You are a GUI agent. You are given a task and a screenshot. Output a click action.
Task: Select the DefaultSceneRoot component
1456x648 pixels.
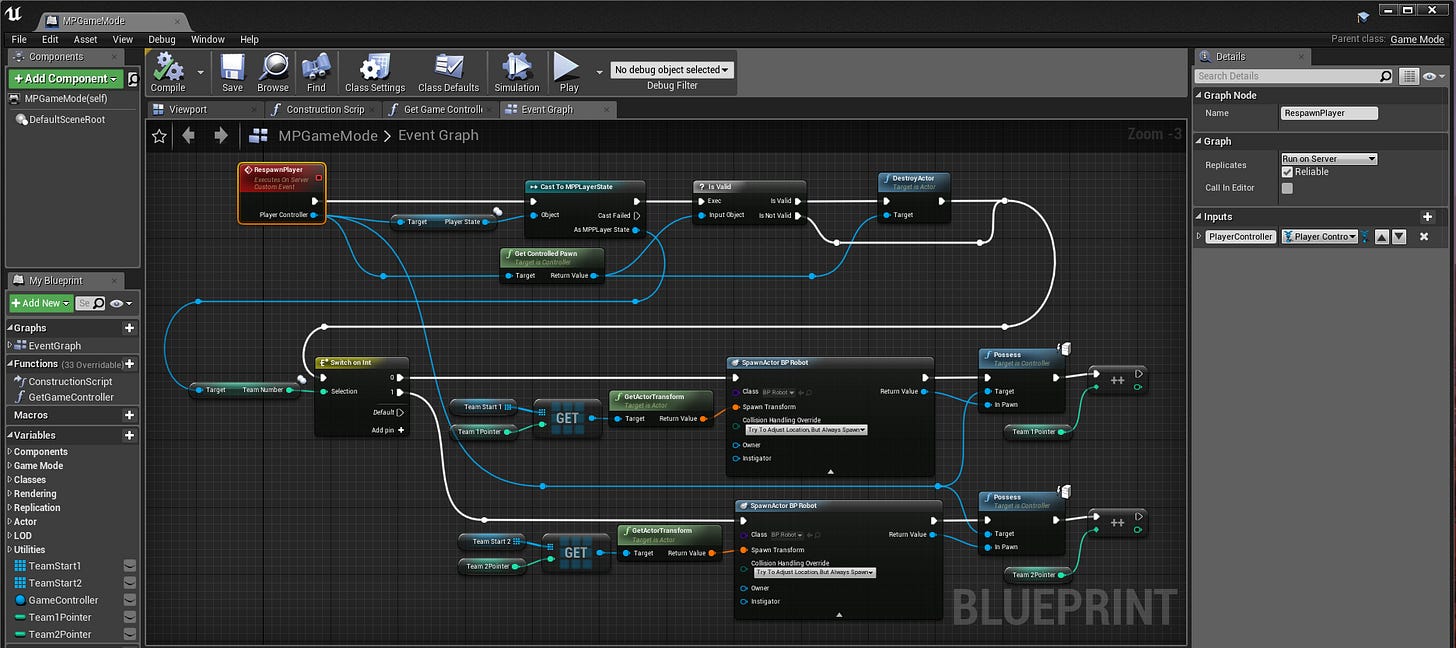coord(67,120)
